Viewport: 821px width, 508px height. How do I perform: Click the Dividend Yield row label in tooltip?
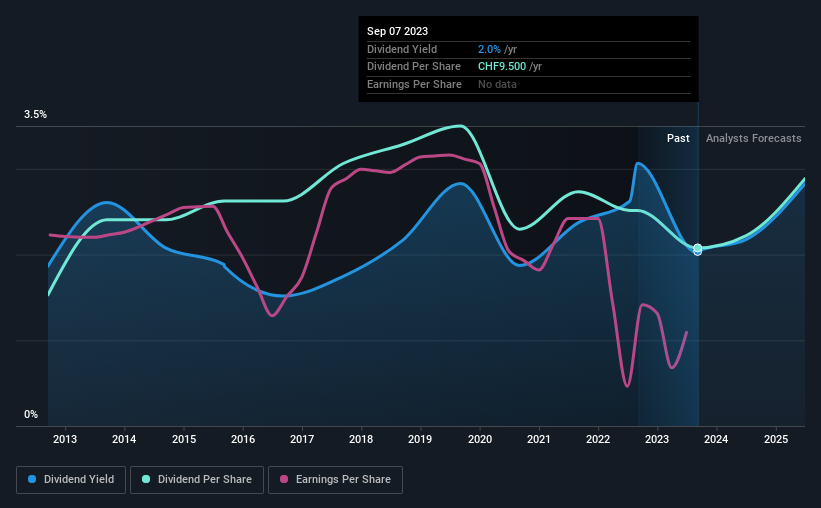402,49
